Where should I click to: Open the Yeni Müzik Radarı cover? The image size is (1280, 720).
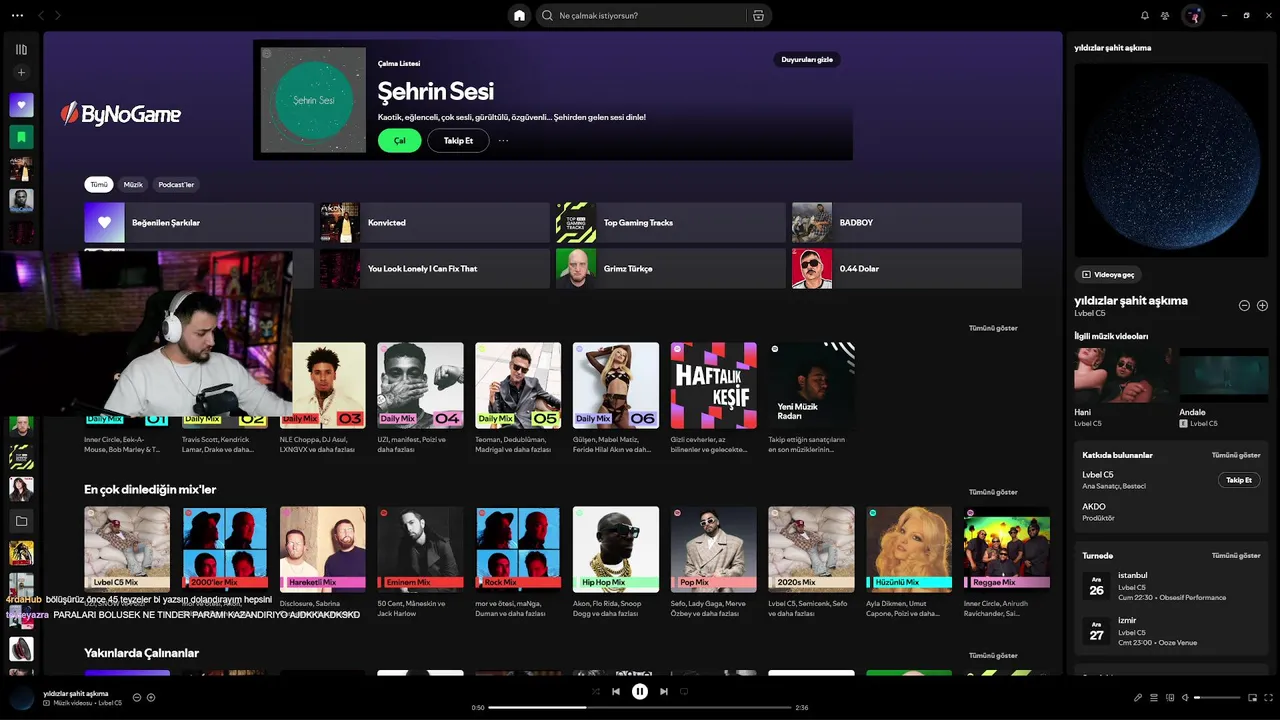click(811, 385)
